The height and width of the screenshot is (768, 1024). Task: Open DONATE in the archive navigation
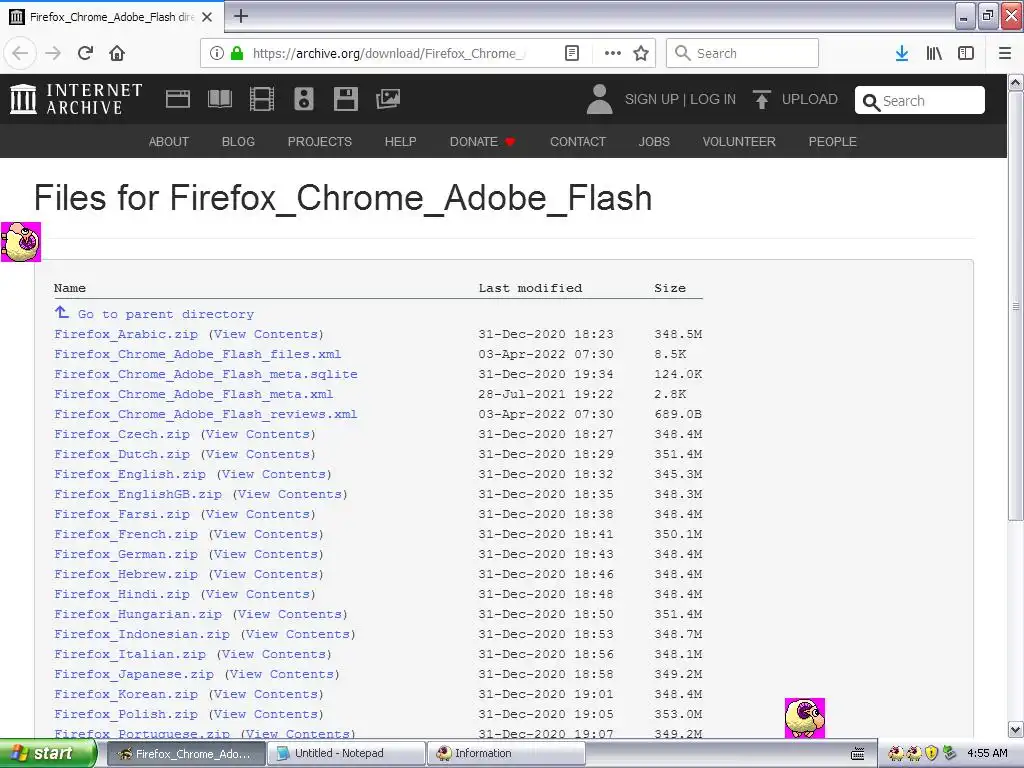coord(483,142)
